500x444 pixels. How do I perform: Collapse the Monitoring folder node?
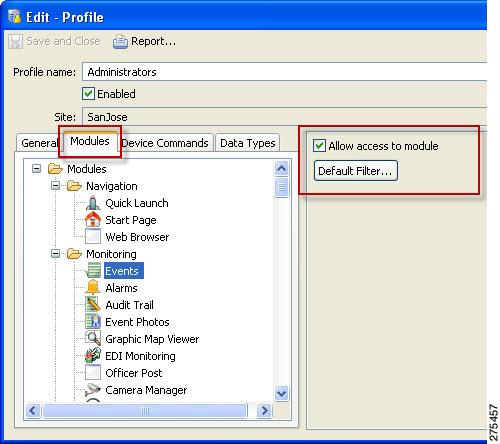coord(55,254)
